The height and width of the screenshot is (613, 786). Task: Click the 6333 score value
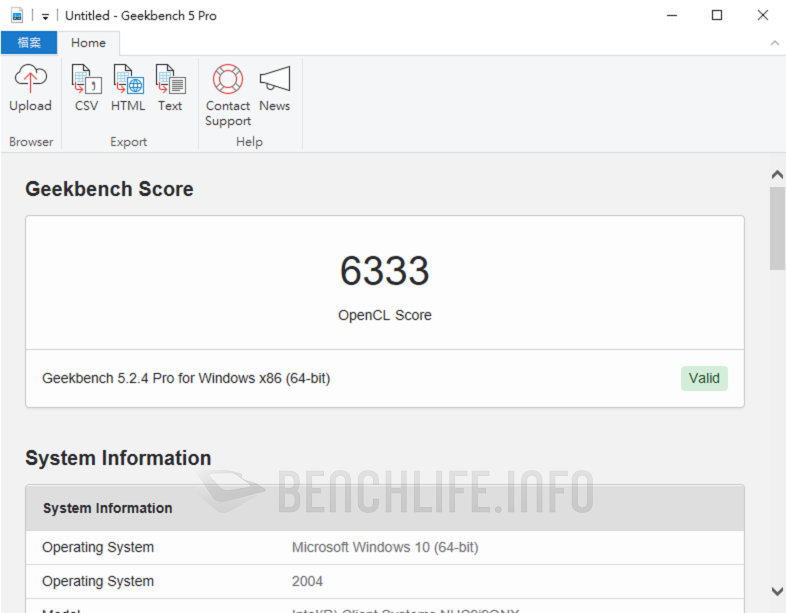tap(384, 271)
